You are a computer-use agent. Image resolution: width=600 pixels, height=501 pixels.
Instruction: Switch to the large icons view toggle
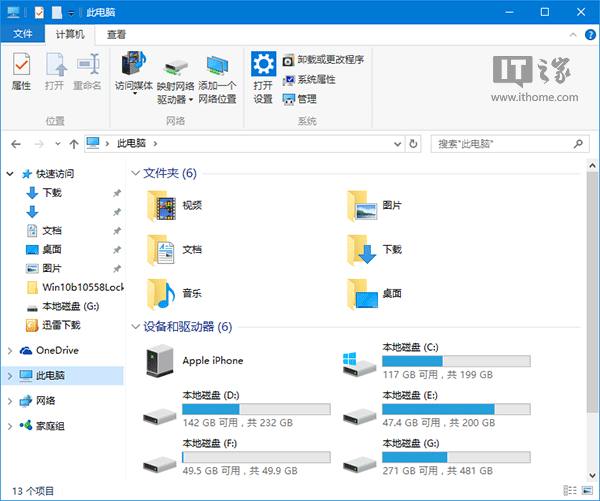(586, 490)
